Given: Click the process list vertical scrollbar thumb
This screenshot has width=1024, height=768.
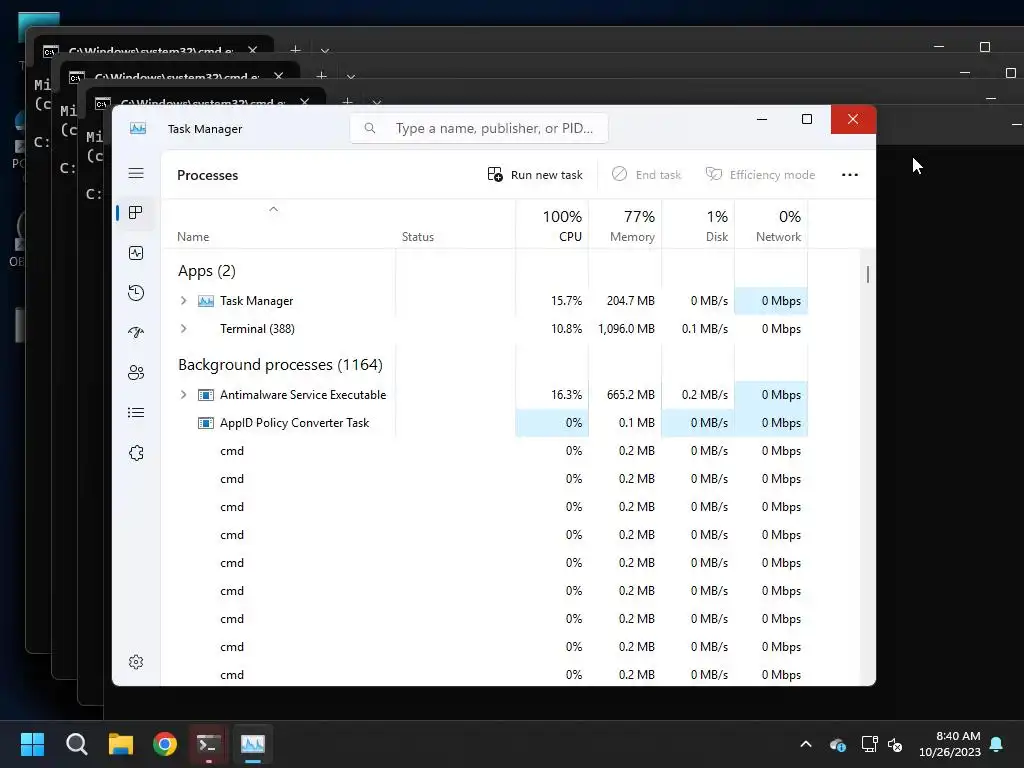Looking at the screenshot, I should click(x=868, y=274).
